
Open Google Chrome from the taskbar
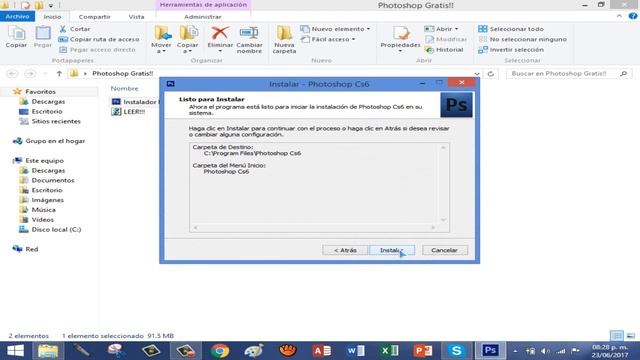[x=220, y=351]
